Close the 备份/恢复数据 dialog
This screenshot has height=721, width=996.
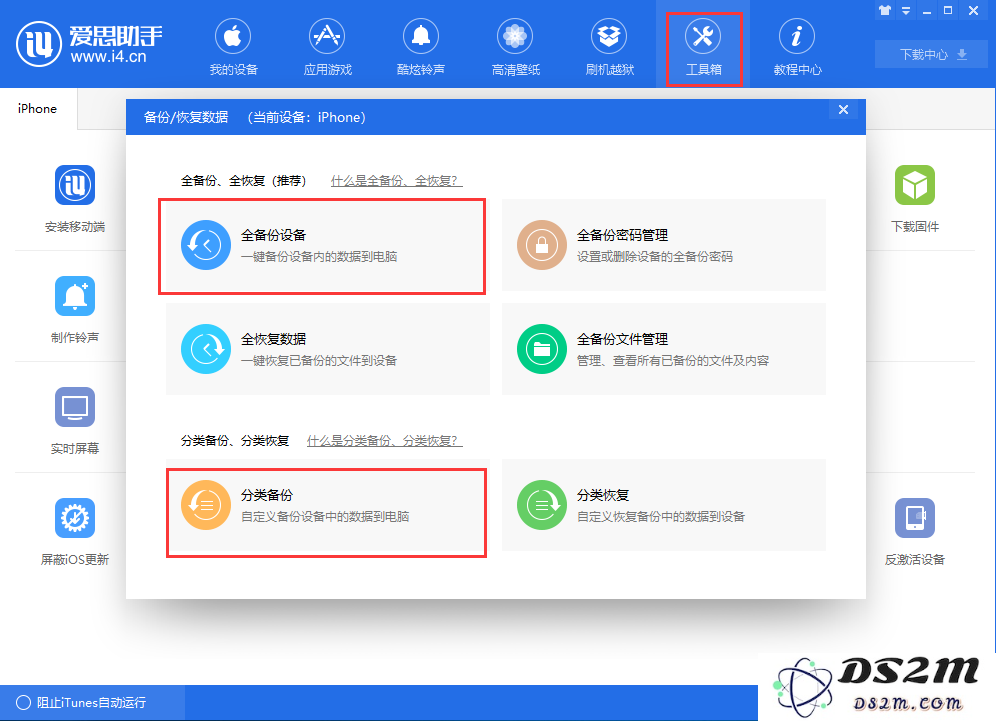843,109
